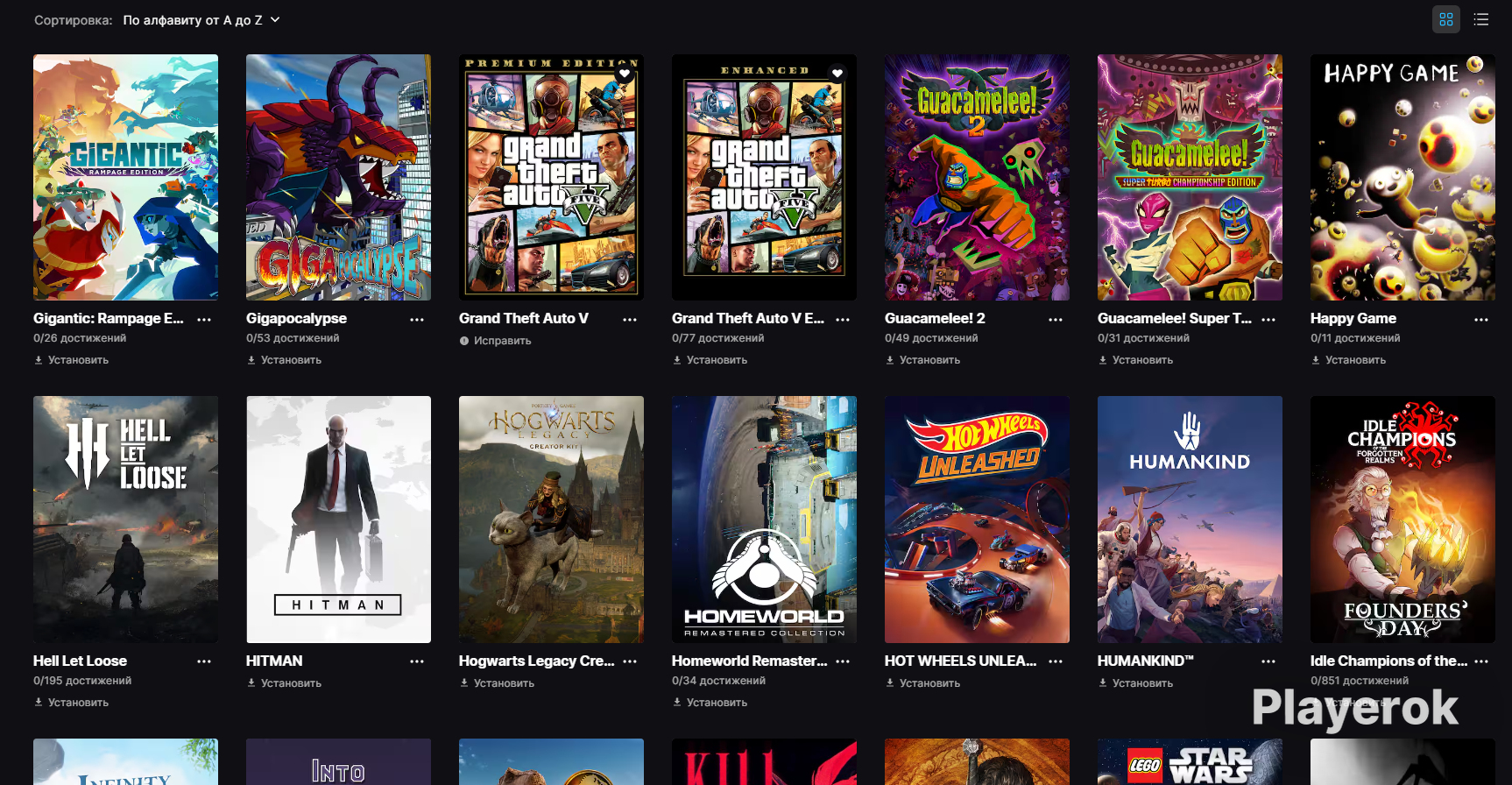Viewport: 1512px width, 785px height.
Task: Click the '0/34 достижений' achievements text
Action: pyautogui.click(x=718, y=681)
